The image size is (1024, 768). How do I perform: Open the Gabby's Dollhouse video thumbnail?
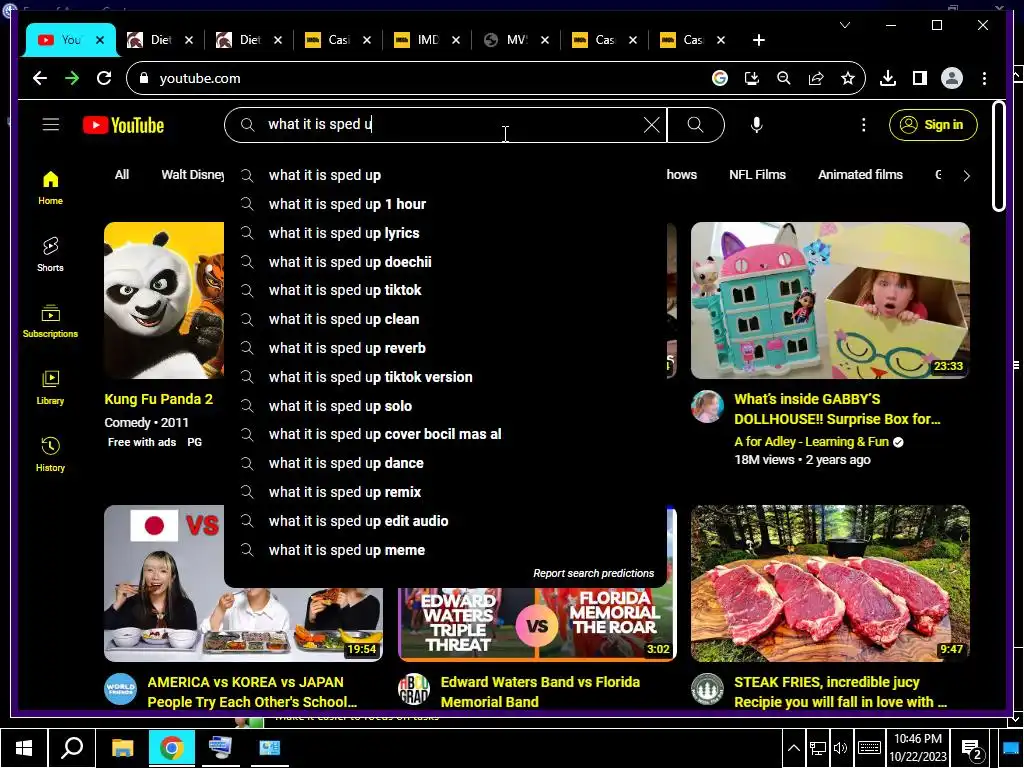[x=830, y=300]
